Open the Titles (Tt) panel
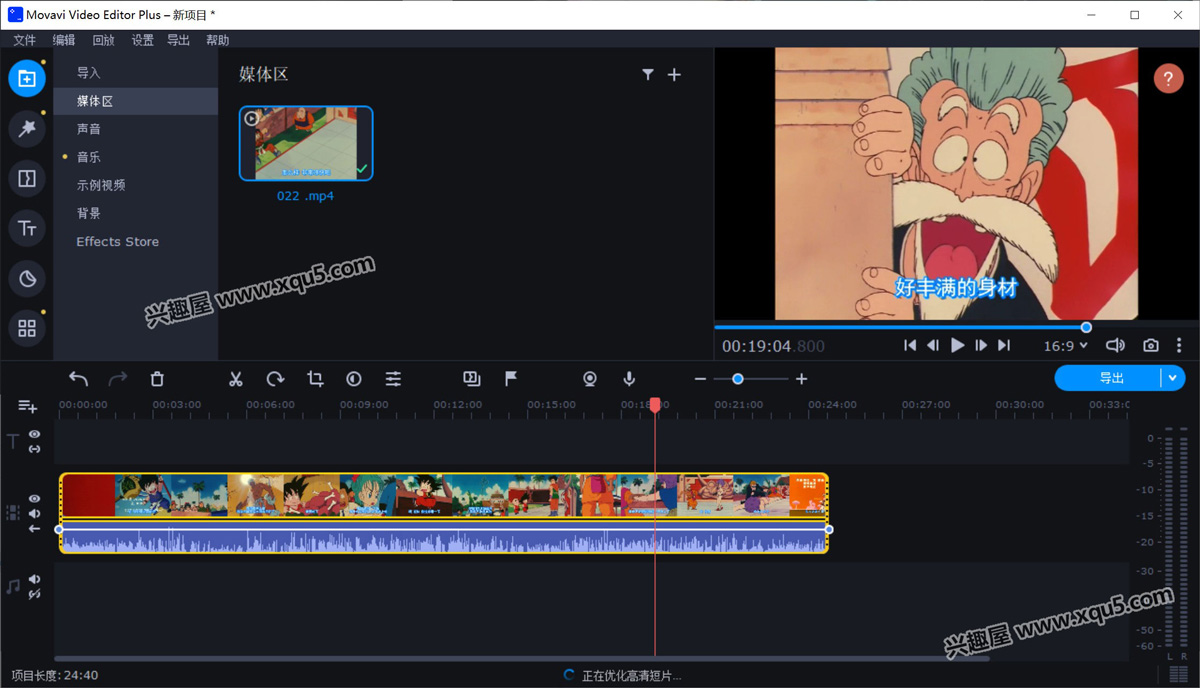Image resolution: width=1200 pixels, height=688 pixels. (x=27, y=228)
